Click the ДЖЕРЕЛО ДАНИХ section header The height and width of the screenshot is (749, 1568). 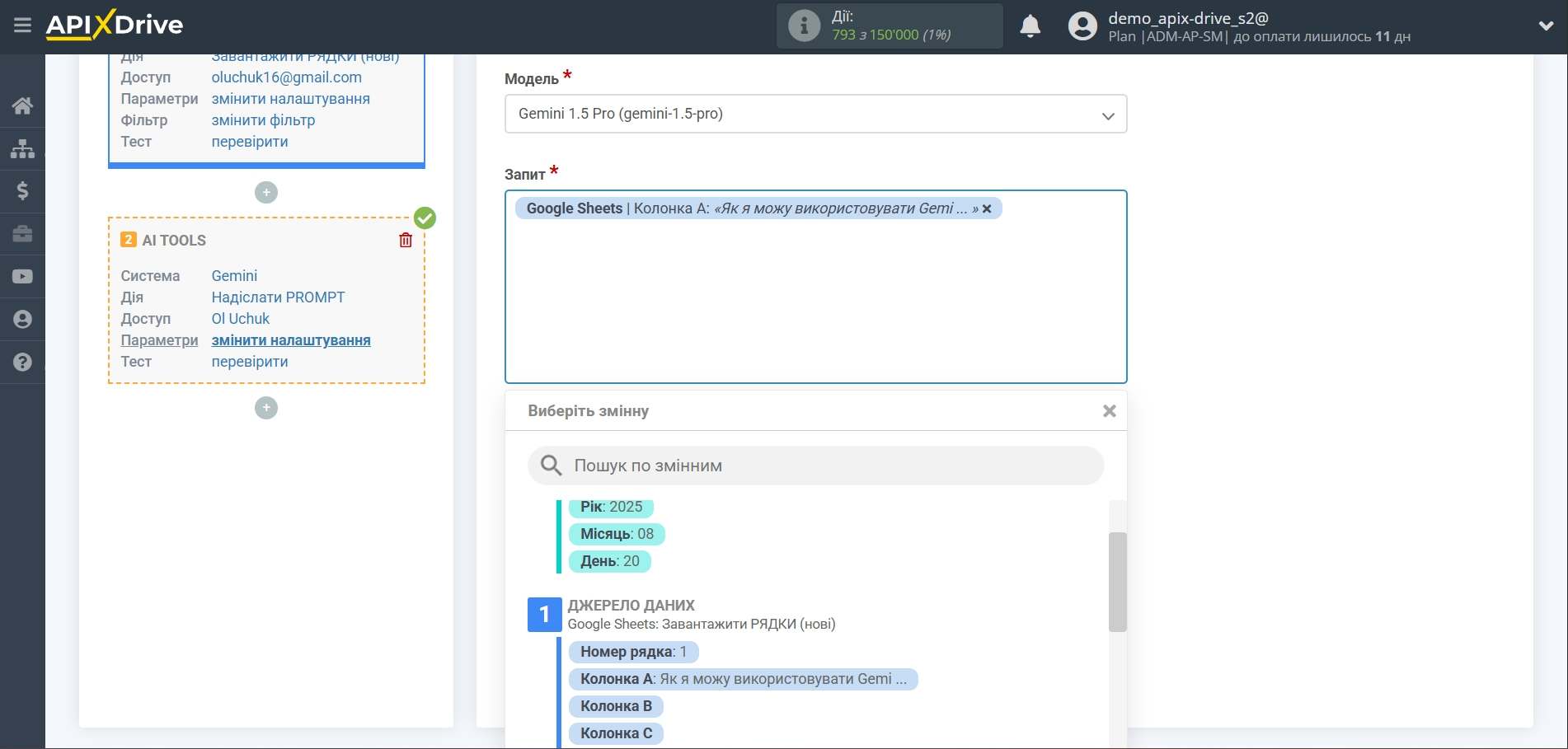click(x=631, y=606)
